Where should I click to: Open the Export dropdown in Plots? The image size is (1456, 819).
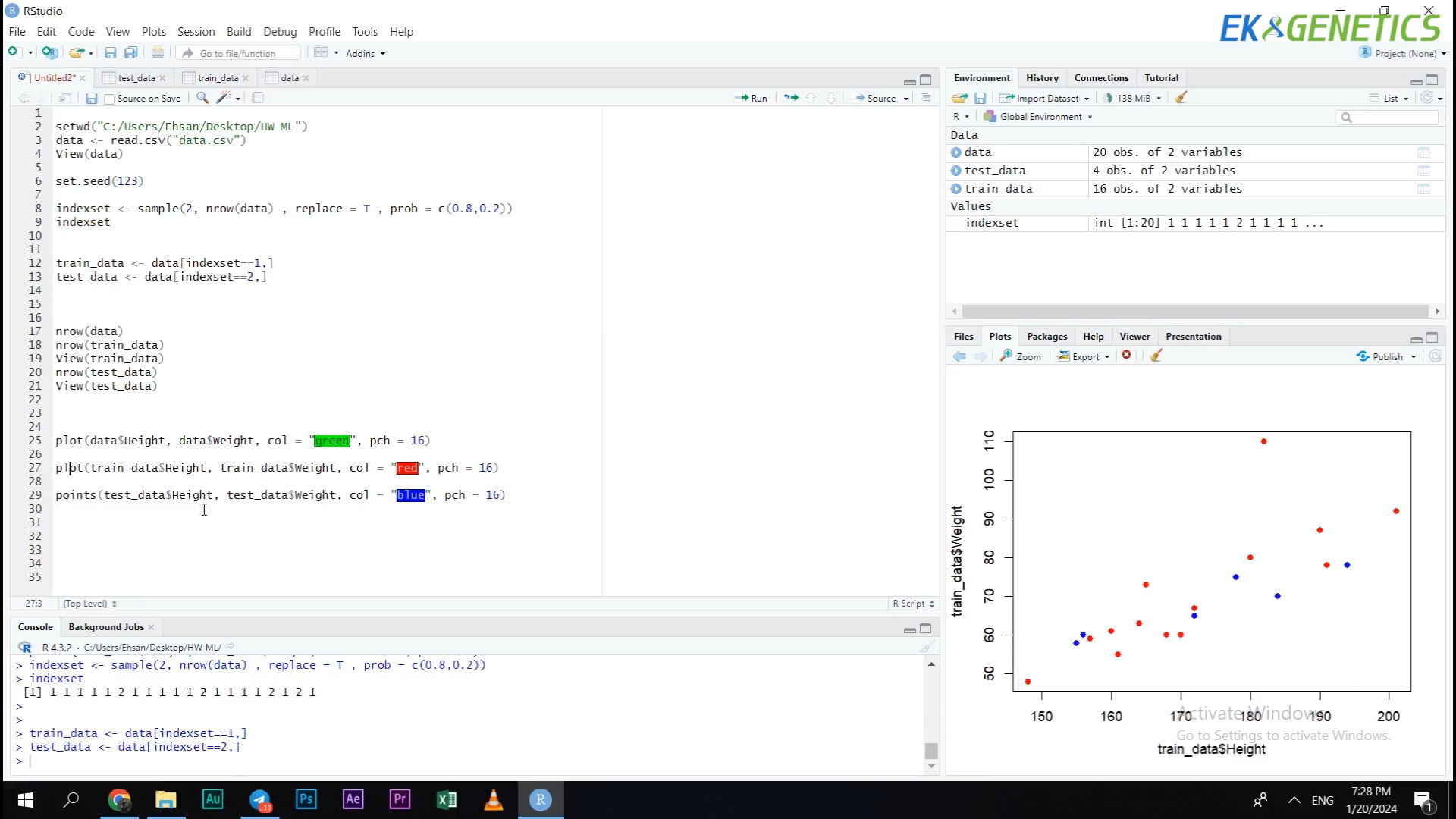pos(1084,356)
